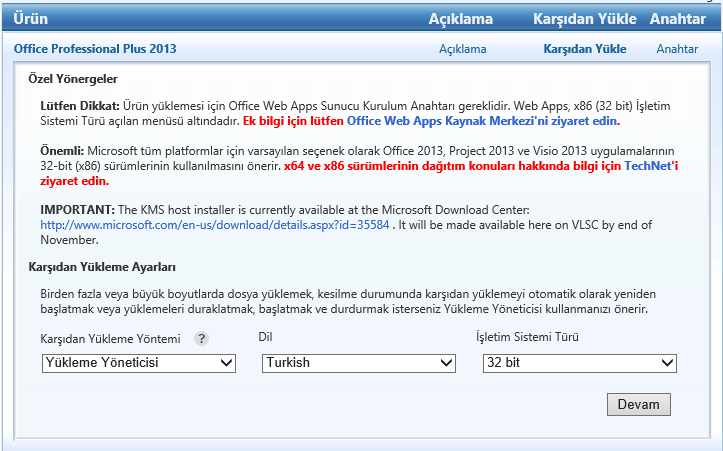Open the Anahtar link in the product row
Screen dimensions: 723x451
[677, 48]
